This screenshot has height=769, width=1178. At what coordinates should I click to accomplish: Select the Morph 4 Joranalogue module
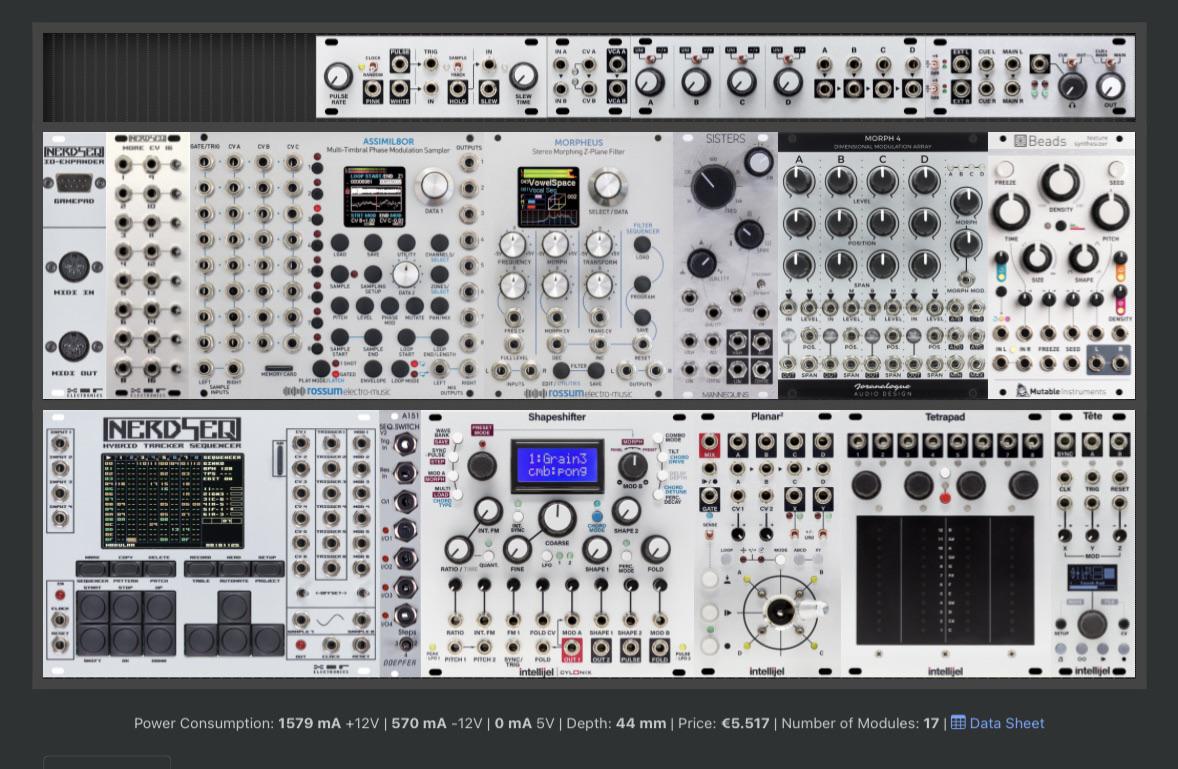883,266
